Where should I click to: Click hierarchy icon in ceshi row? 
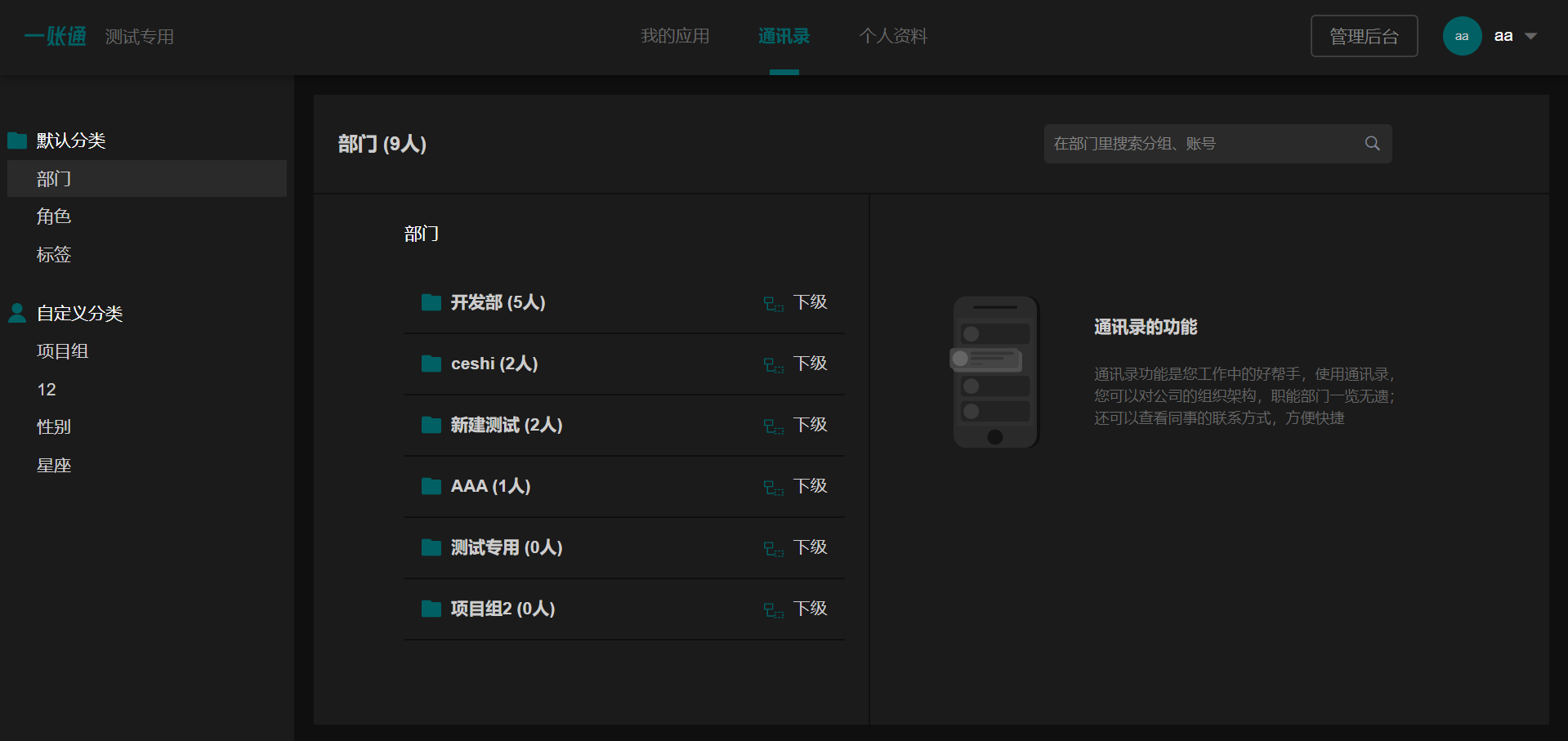click(x=774, y=365)
